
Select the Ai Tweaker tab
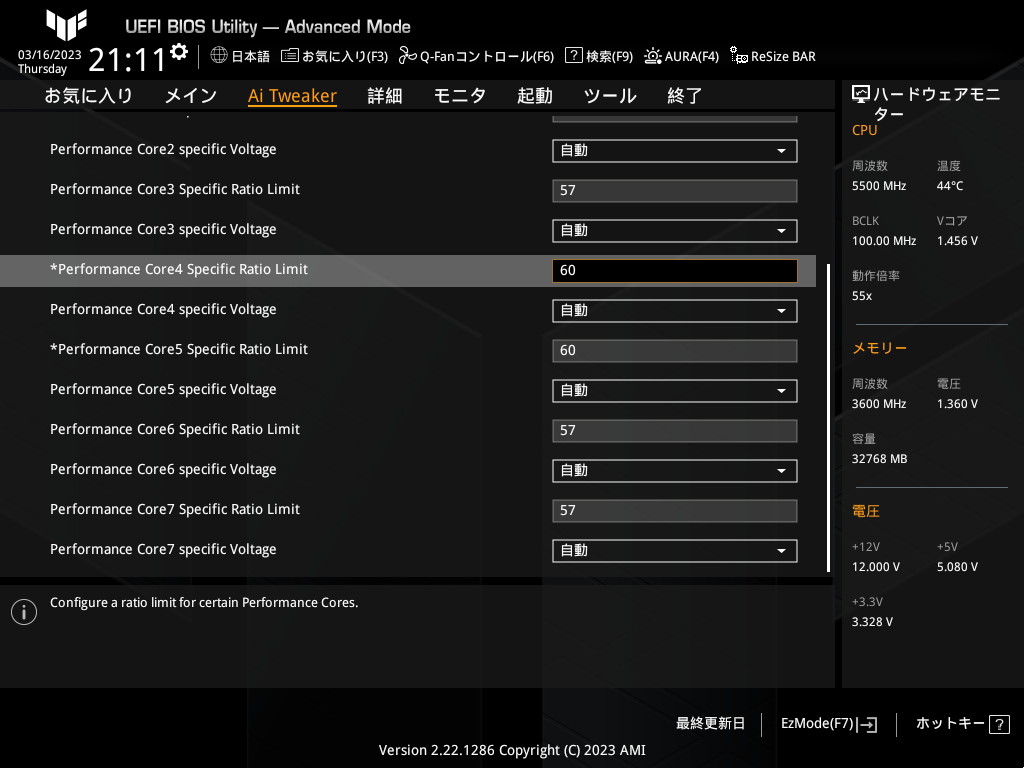(292, 96)
